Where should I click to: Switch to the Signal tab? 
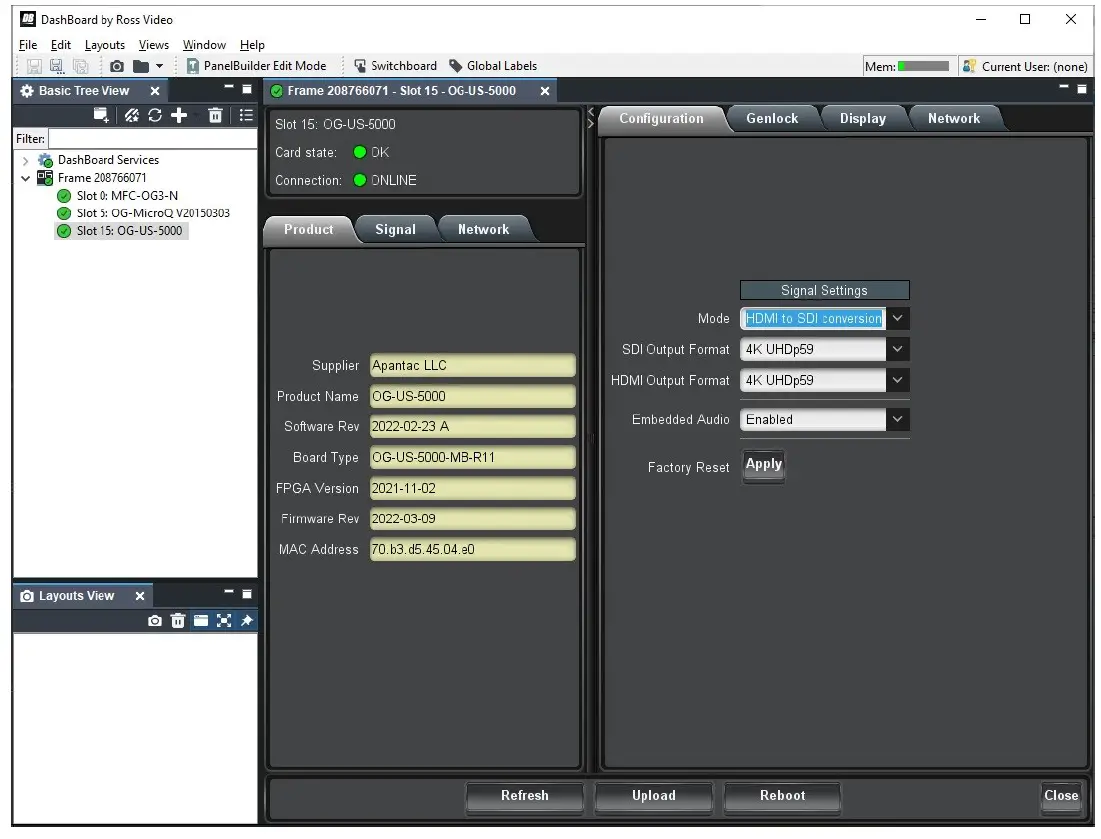(395, 230)
